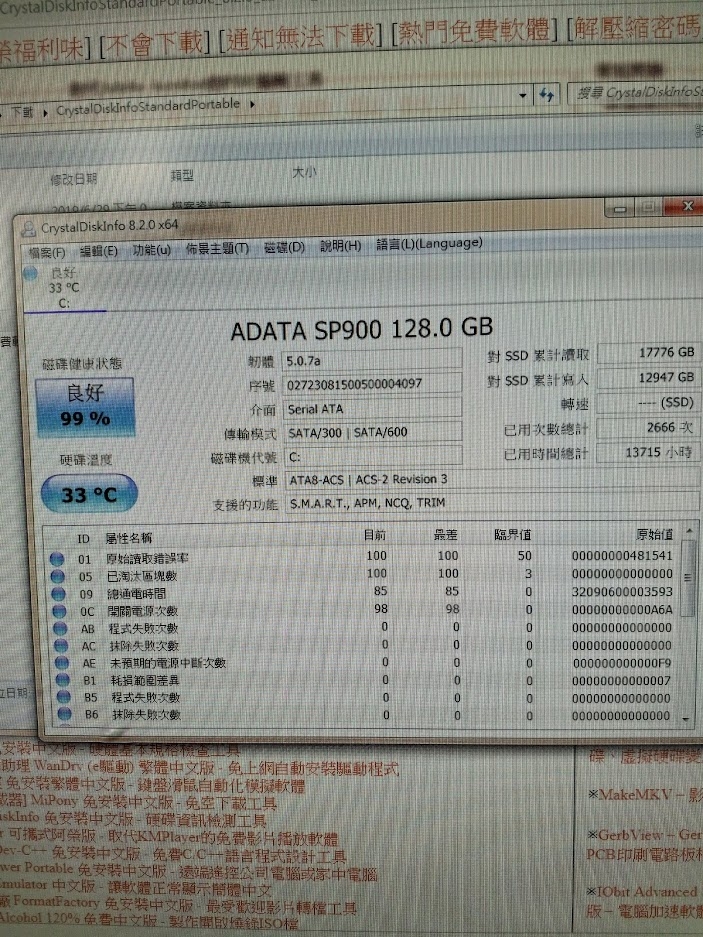Click the CrystalDiskInfo title bar app icon
This screenshot has height=937, width=703.
coord(28,229)
